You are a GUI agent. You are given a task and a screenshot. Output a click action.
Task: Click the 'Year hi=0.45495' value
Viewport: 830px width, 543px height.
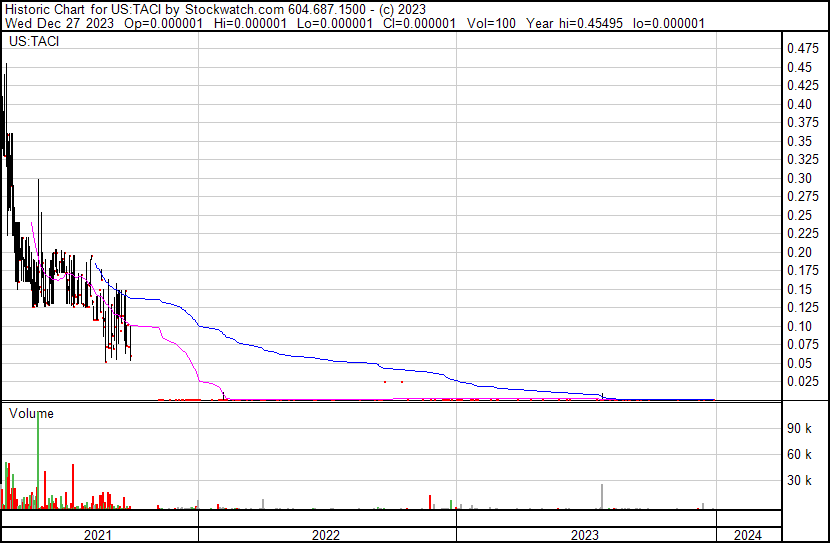tap(574, 23)
